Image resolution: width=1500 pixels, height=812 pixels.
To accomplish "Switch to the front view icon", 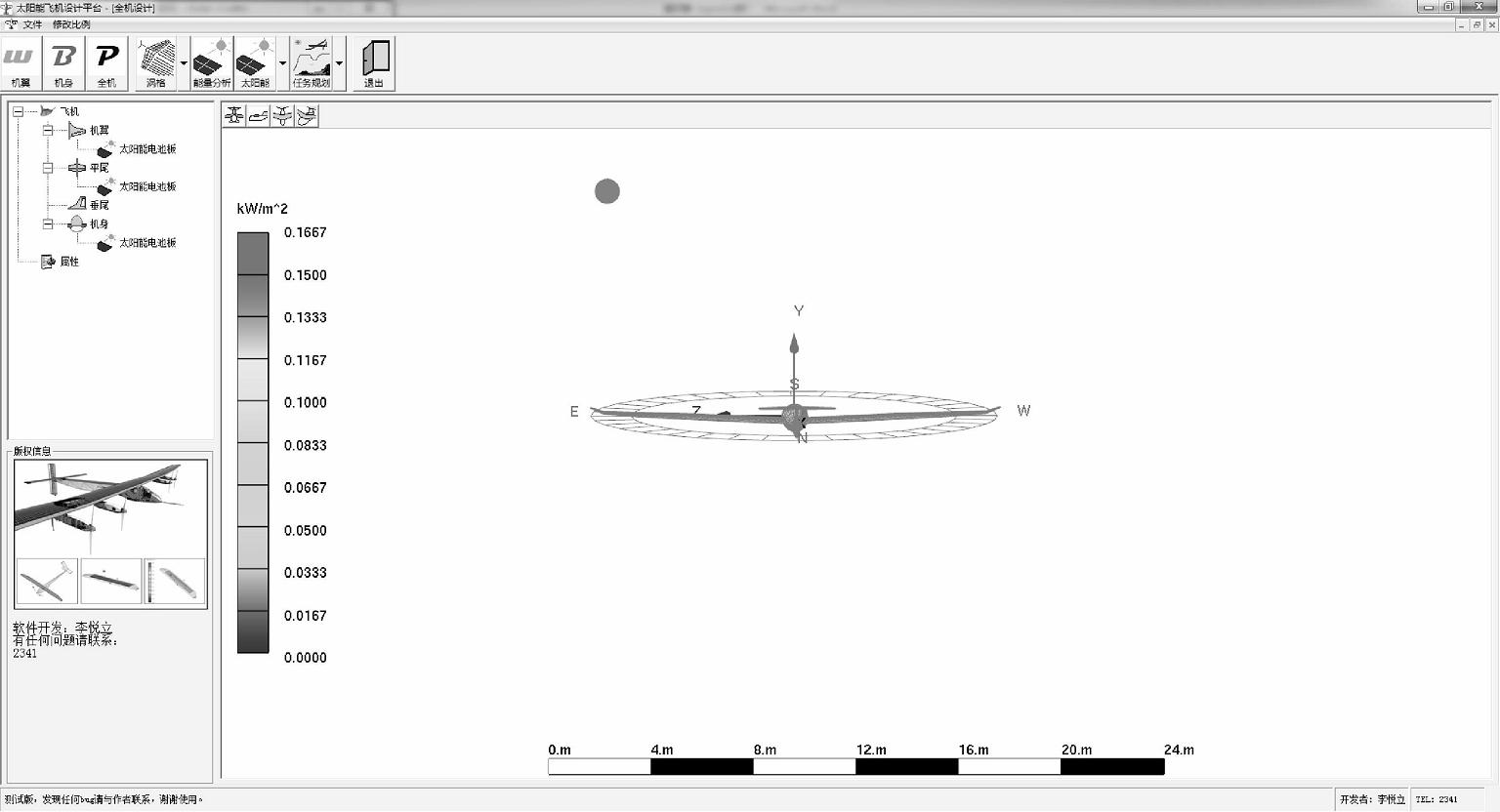I will (234, 116).
